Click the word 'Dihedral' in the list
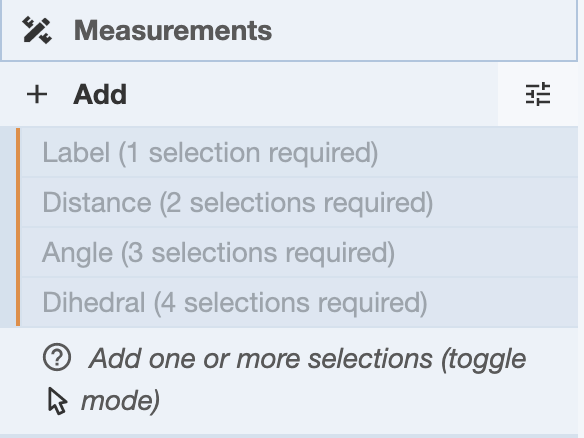This screenshot has height=438, width=584. [x=94, y=302]
